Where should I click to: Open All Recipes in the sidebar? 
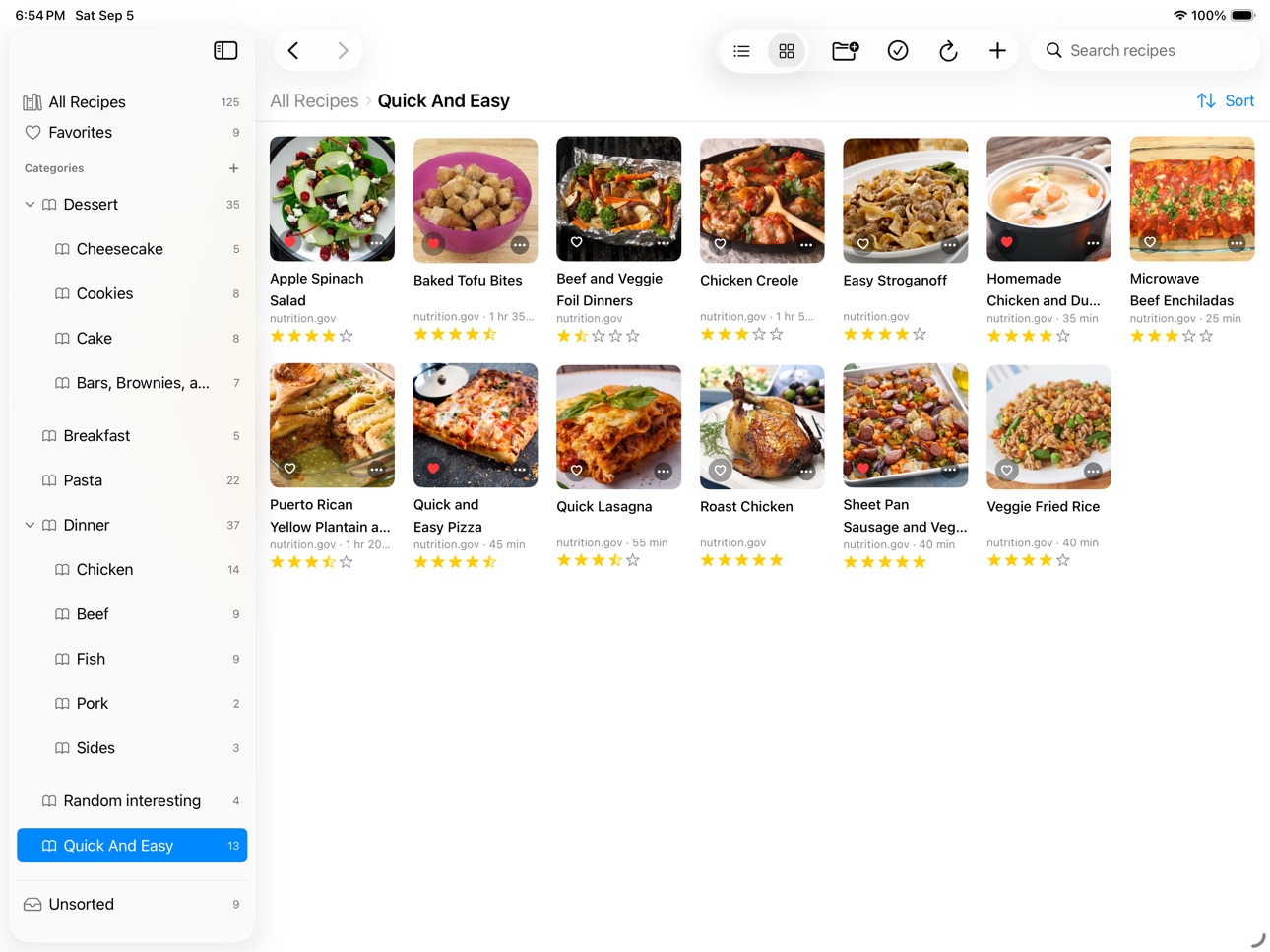click(132, 102)
